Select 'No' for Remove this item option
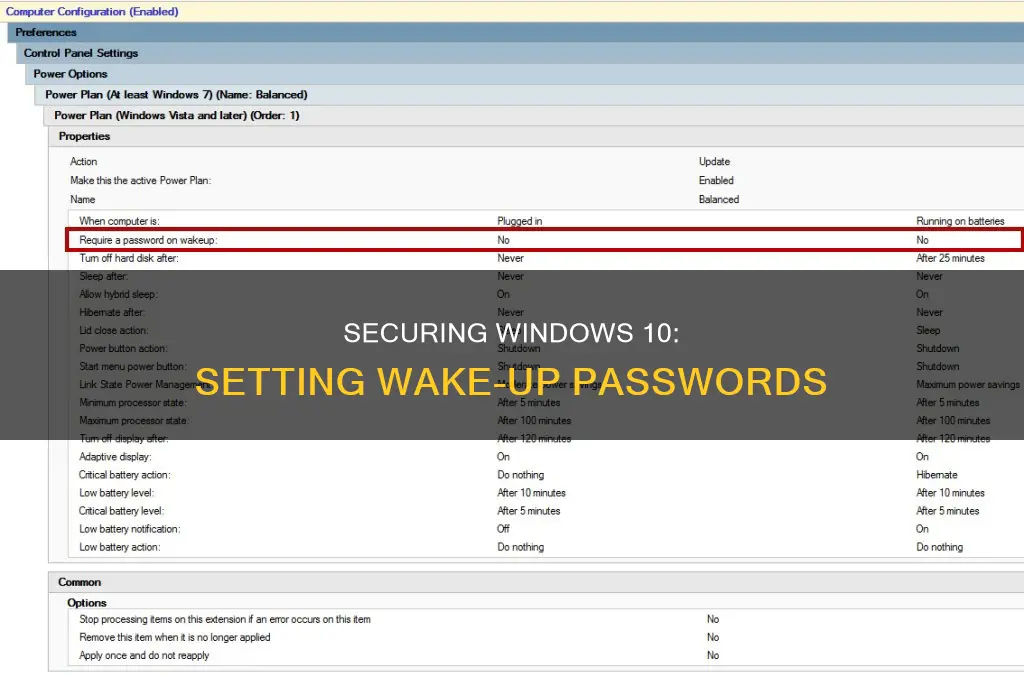 coord(713,638)
